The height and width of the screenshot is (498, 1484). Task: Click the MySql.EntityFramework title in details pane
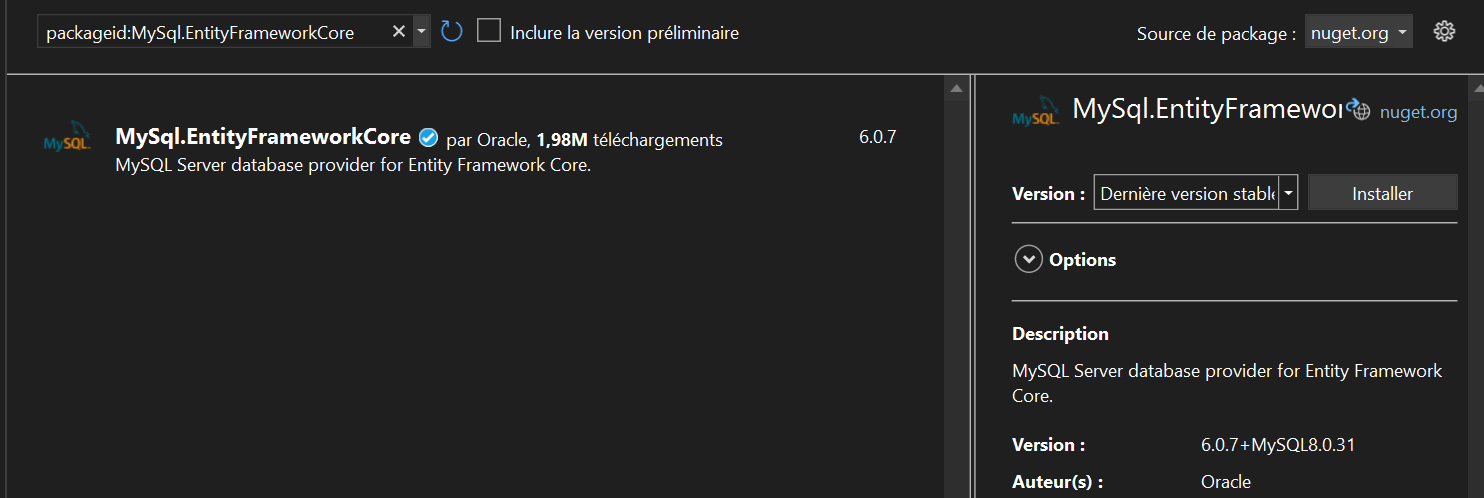1206,109
